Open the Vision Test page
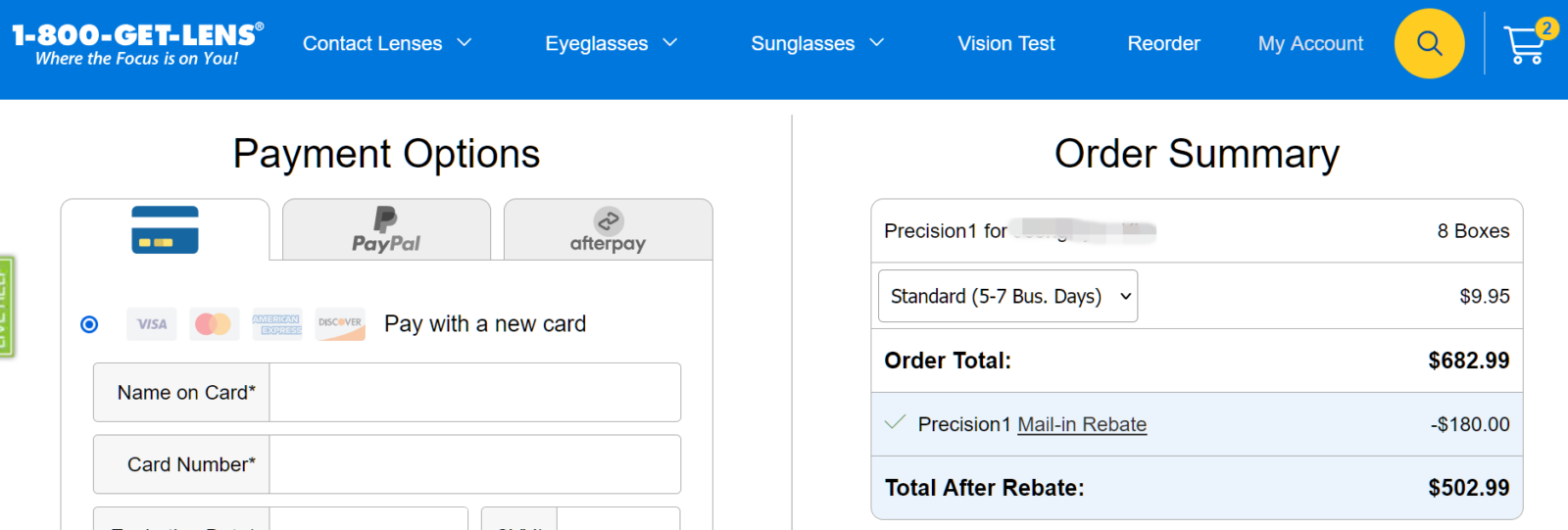The image size is (1568, 530). pos(1006,43)
